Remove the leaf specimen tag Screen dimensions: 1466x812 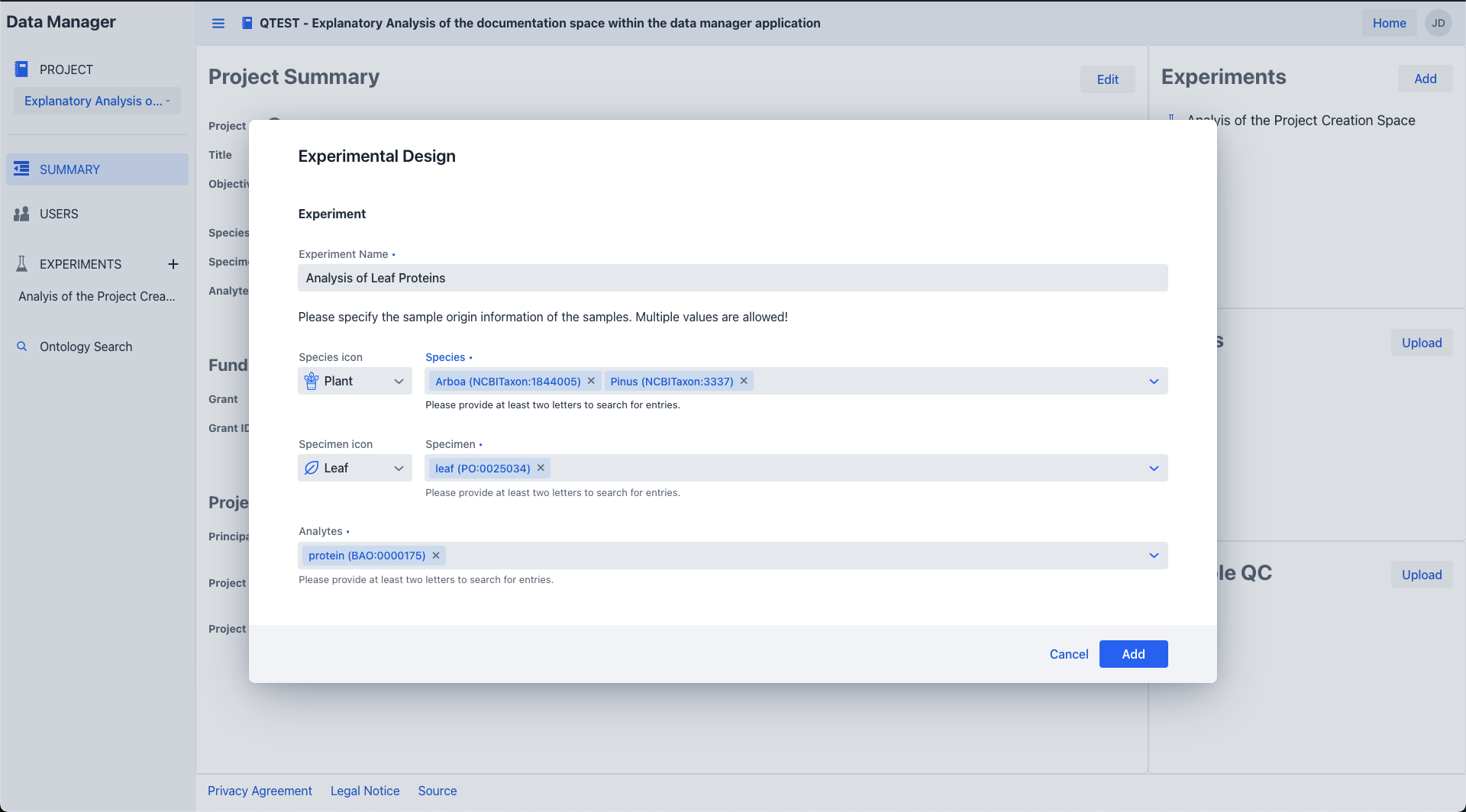[x=541, y=468]
